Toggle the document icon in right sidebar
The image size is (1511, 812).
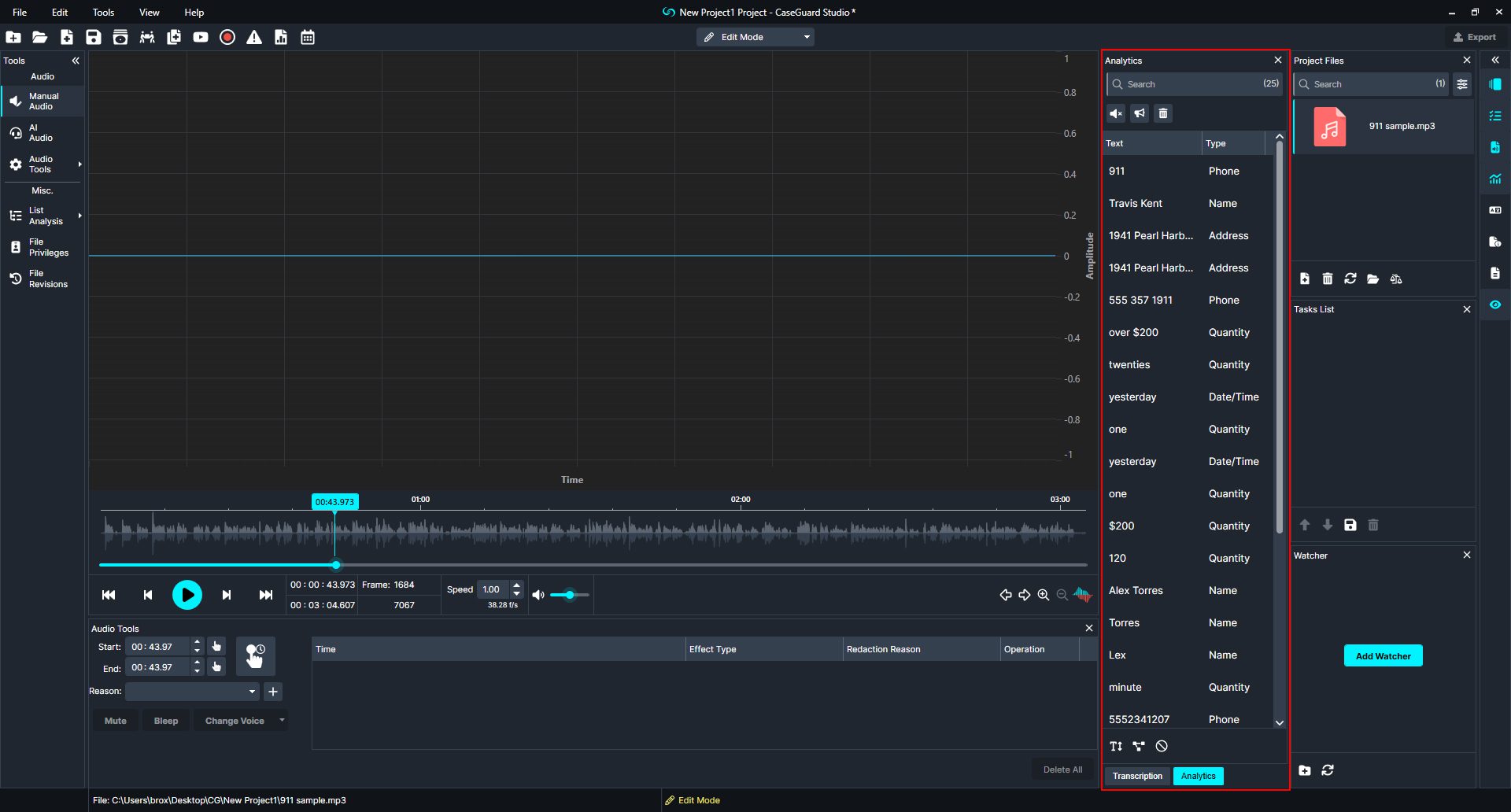click(1495, 273)
